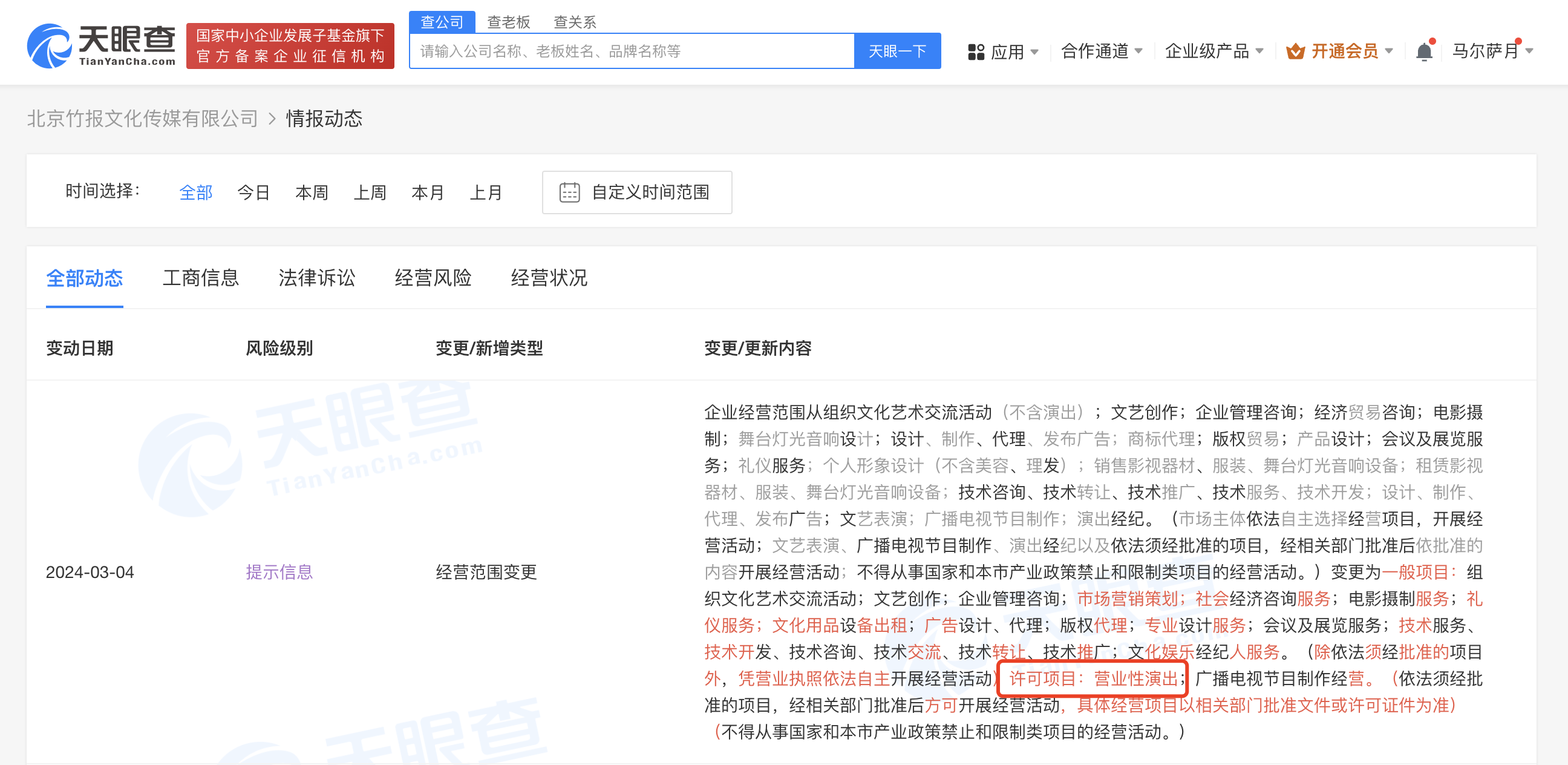The image size is (1568, 765).
Task: Select the 全部动态 tab
Action: (x=85, y=278)
